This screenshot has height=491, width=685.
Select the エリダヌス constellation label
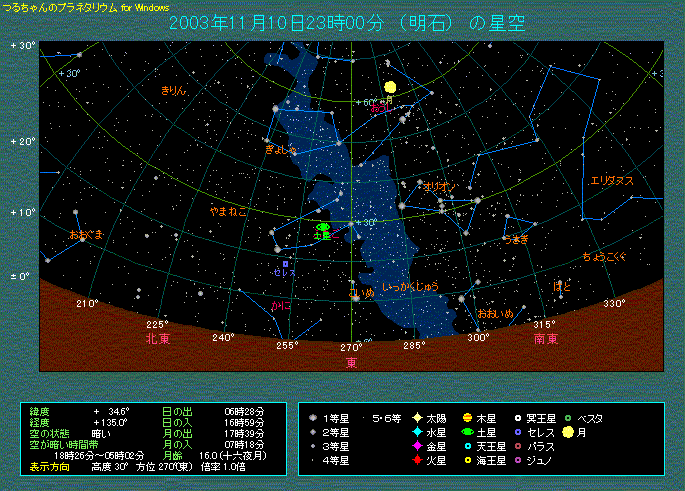[x=611, y=181]
